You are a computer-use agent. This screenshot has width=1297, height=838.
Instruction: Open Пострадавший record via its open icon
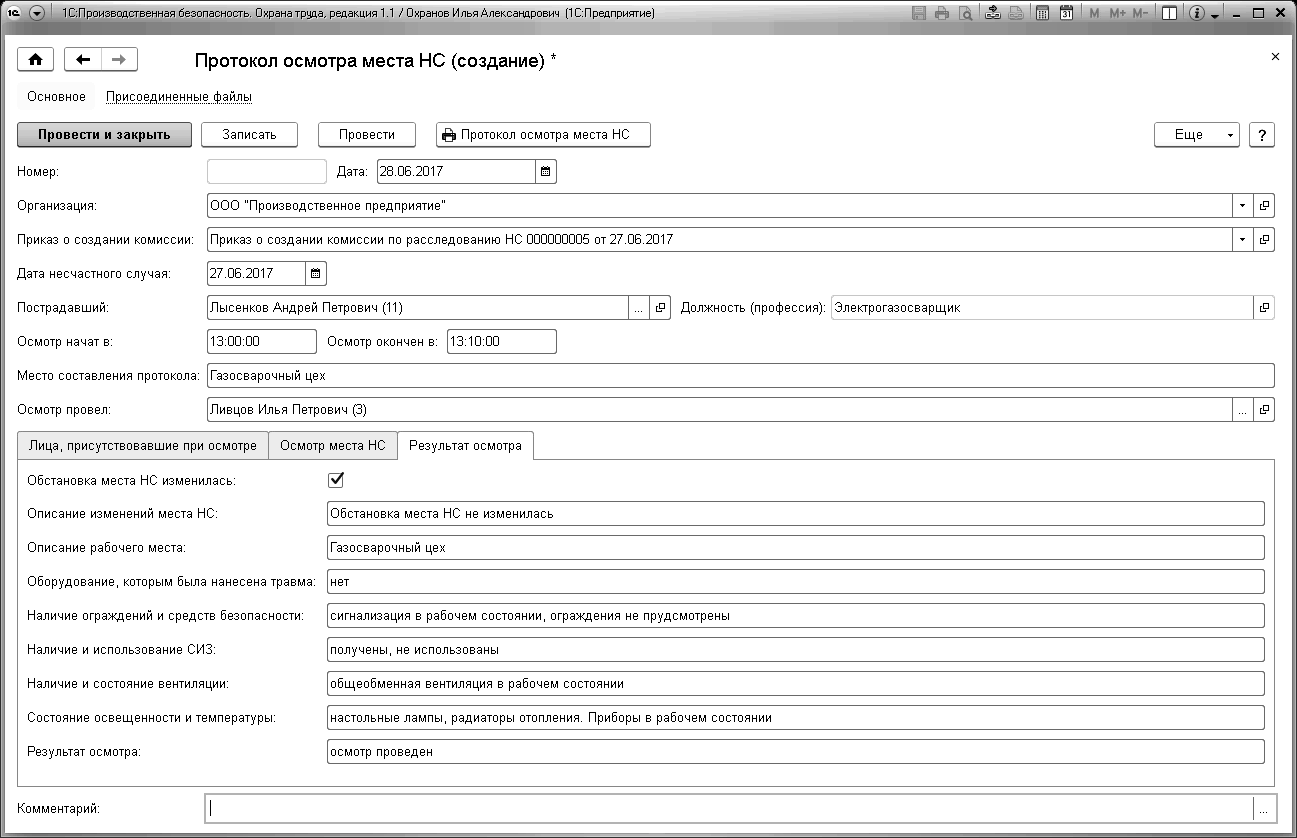(x=660, y=308)
